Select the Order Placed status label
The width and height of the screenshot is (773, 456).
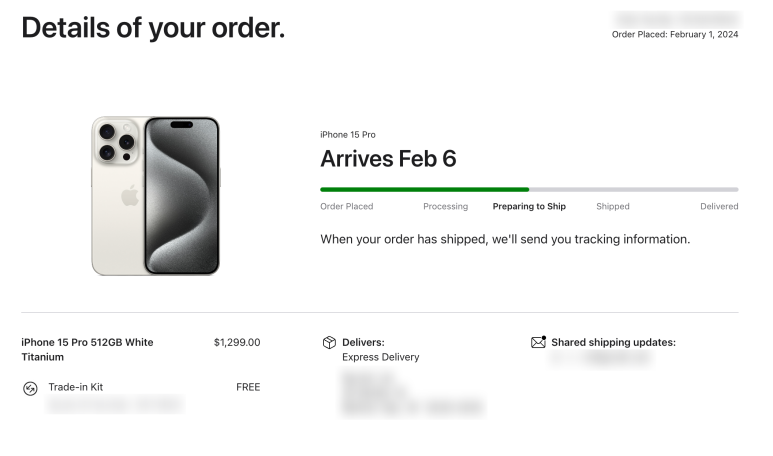[347, 206]
